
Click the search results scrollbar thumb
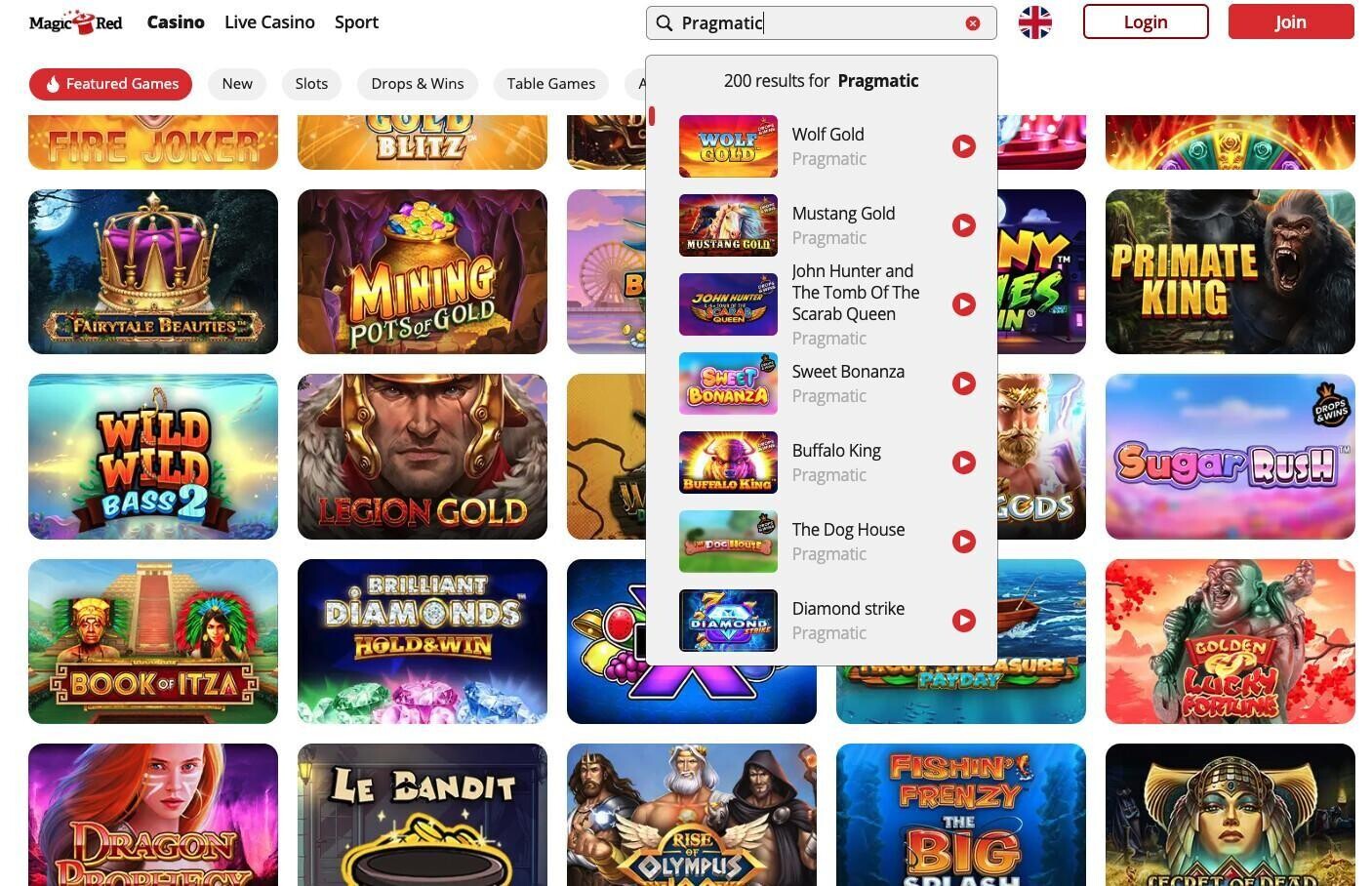tap(652, 116)
